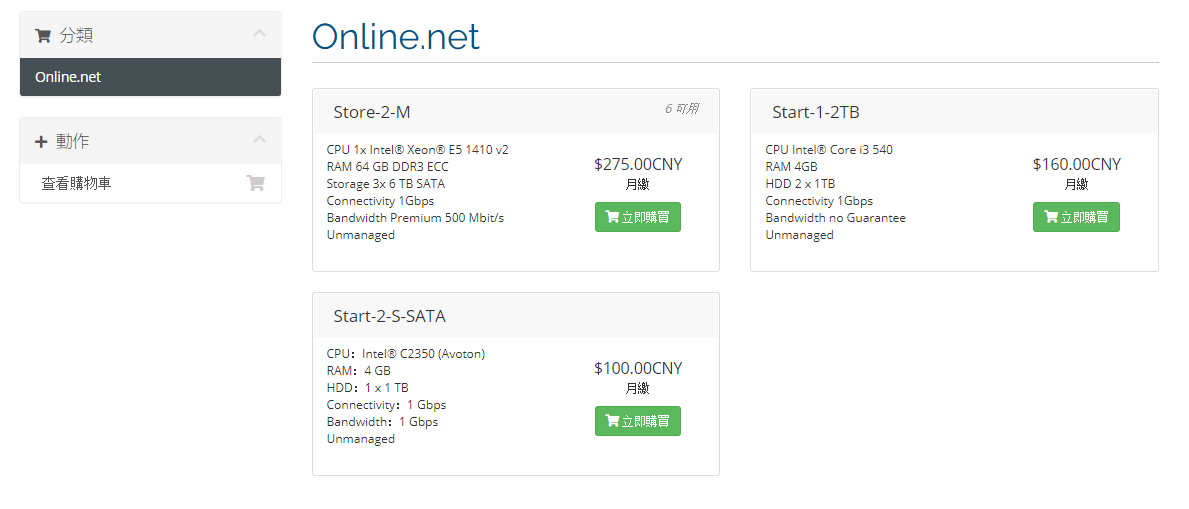Click the plus icon beside 動作
The image size is (1189, 509).
tap(41, 142)
